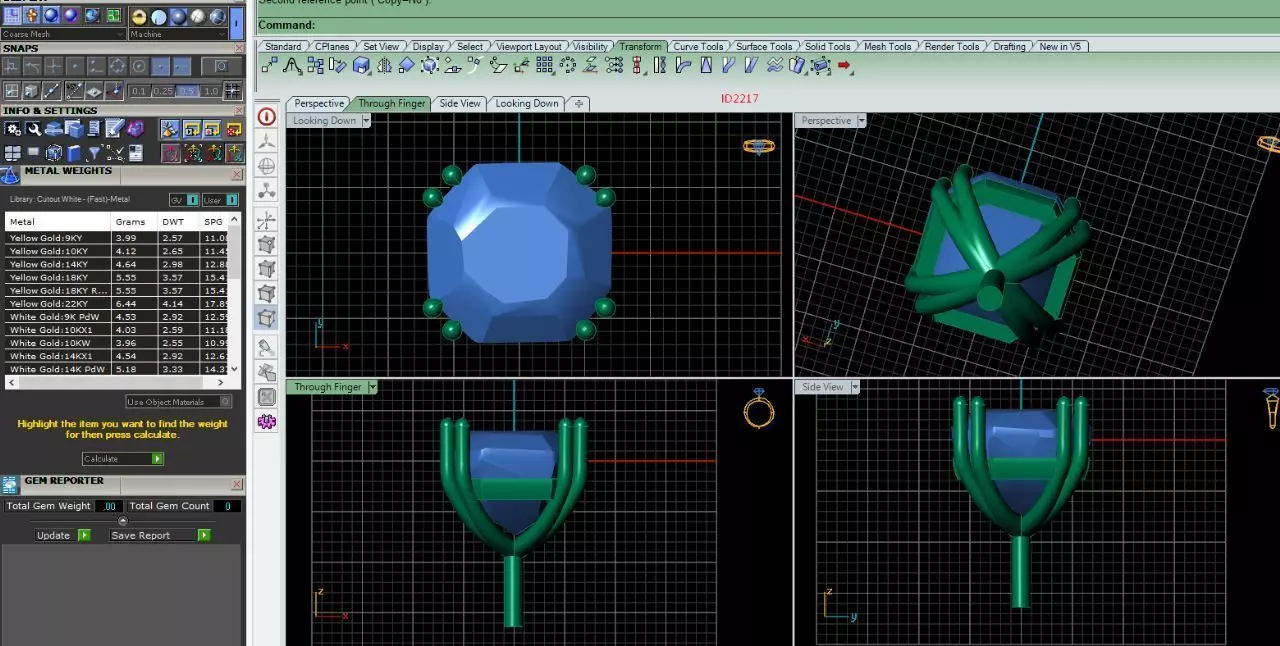
Task: Set the snap distance to 0.25
Action: [163, 91]
